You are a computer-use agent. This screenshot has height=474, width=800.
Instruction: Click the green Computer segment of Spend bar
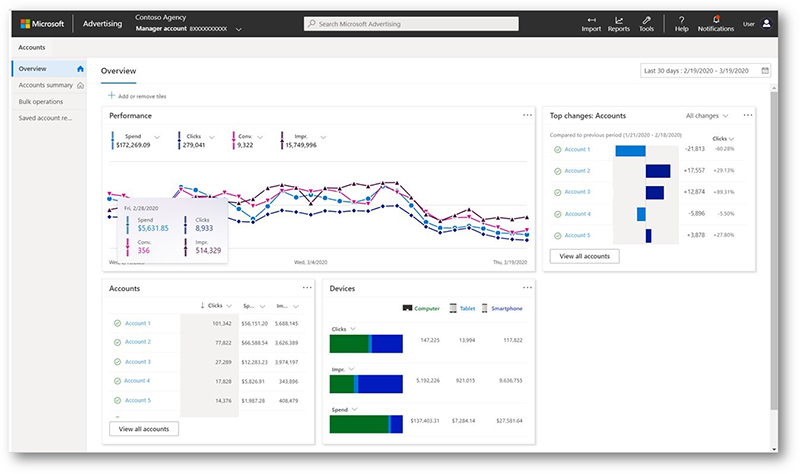(x=359, y=425)
